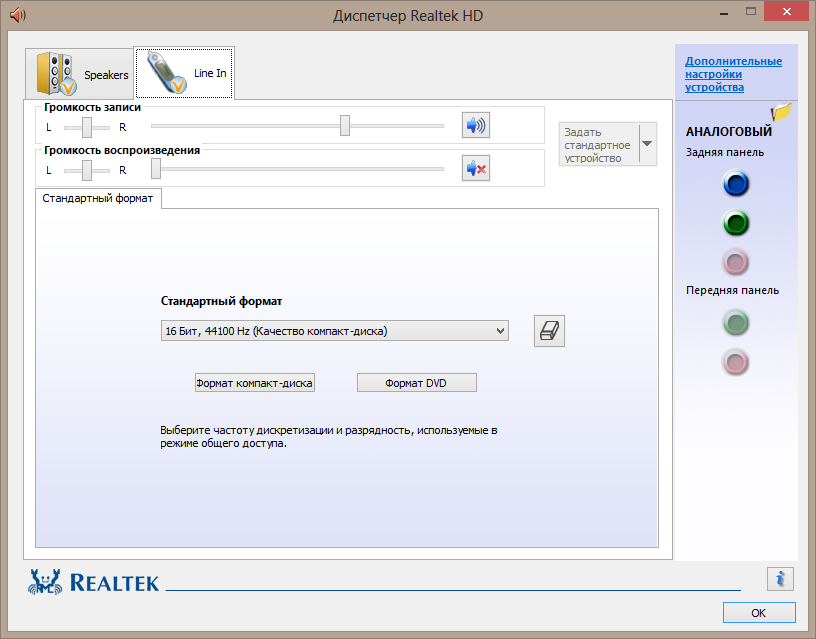
Task: Select the pink front panel jack
Action: coord(736,362)
